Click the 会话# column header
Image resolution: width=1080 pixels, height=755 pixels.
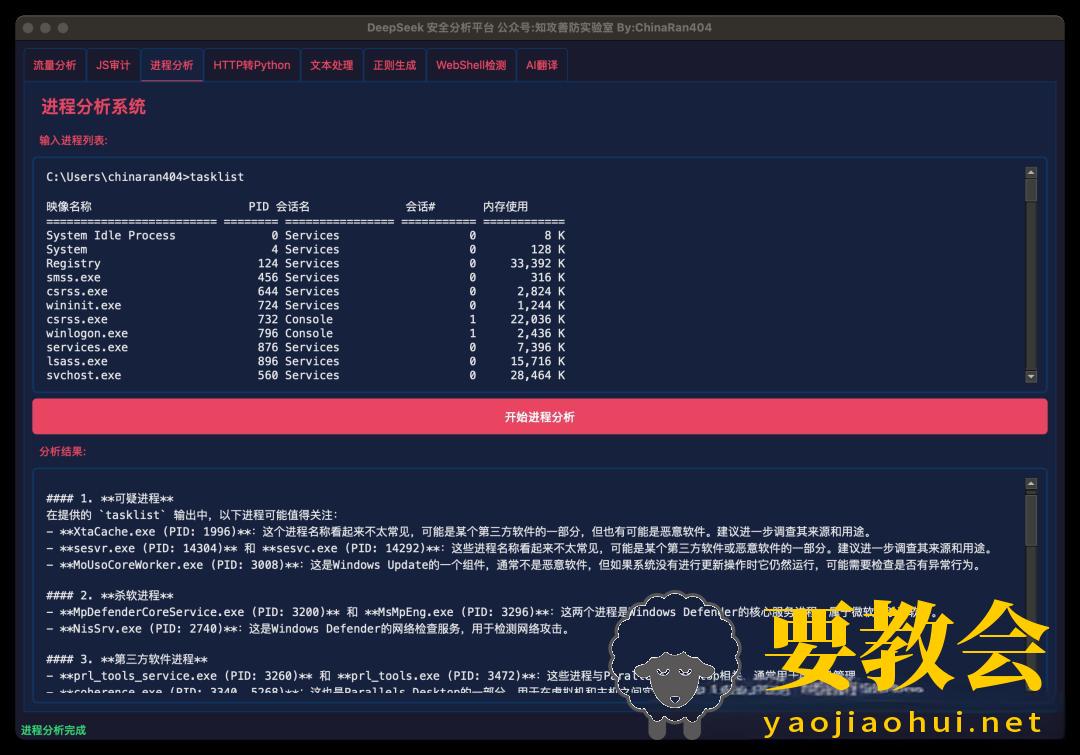tap(420, 207)
